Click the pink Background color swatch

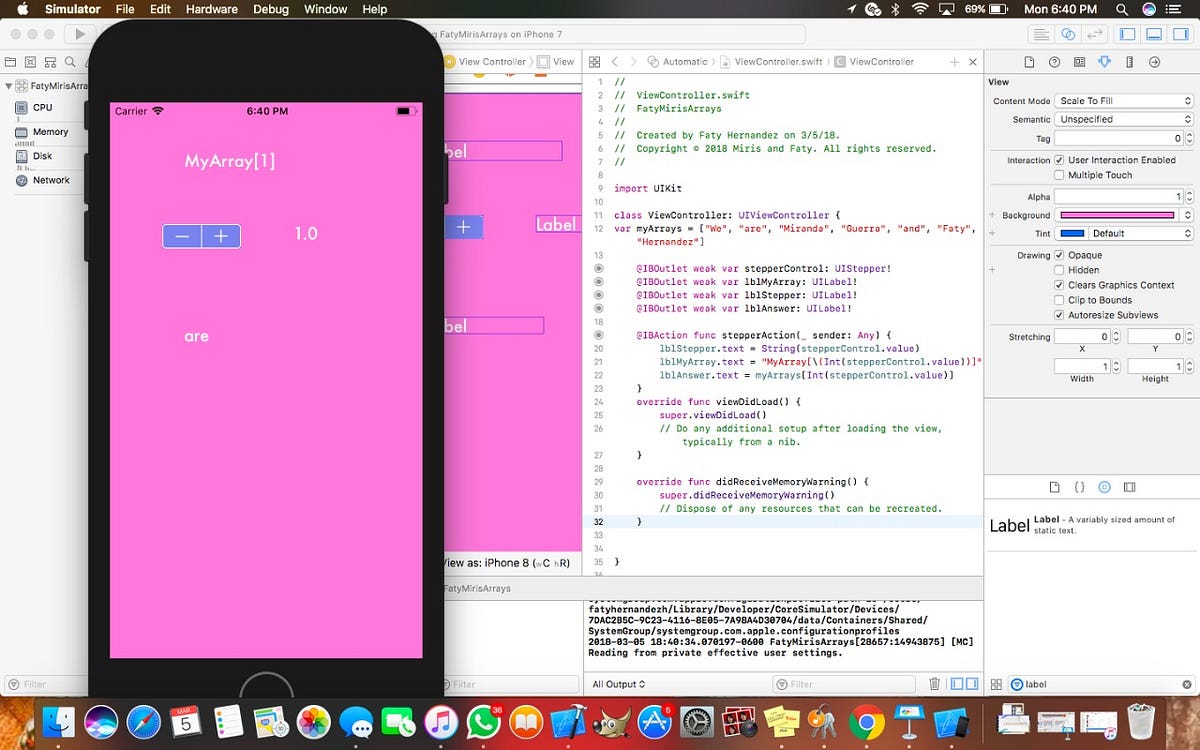1117,215
